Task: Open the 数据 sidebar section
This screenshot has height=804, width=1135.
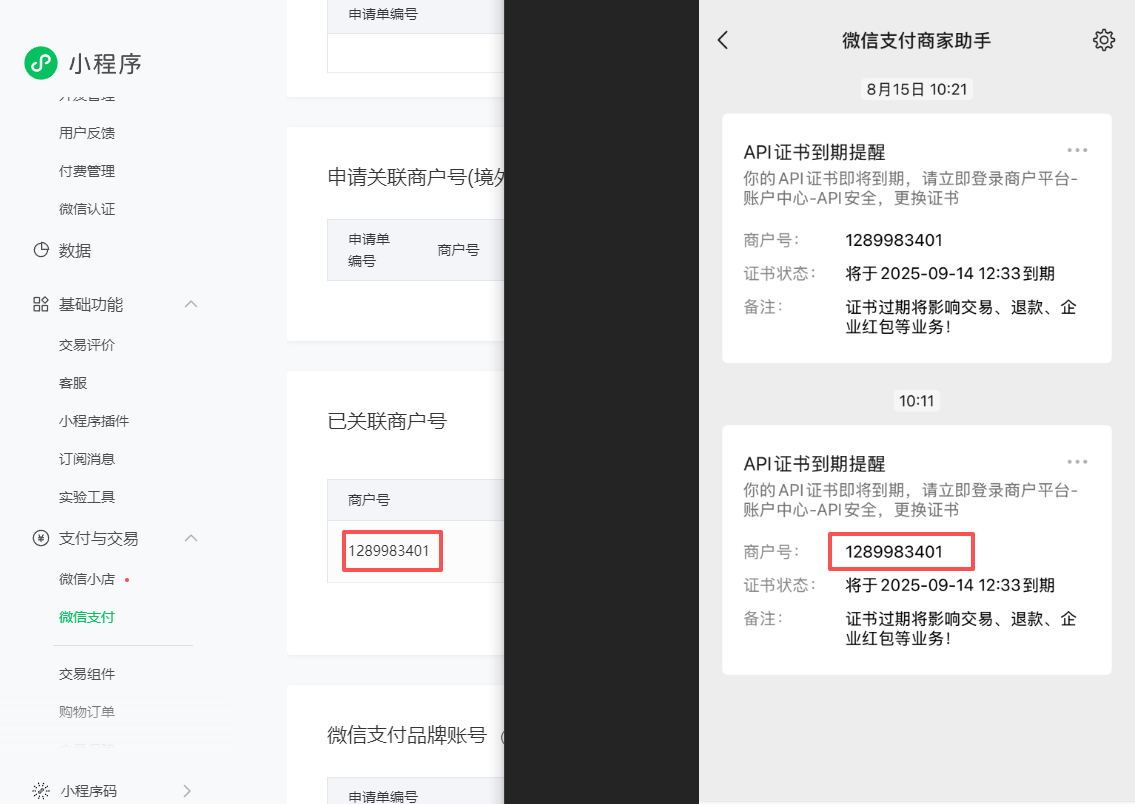Action: click(75, 250)
